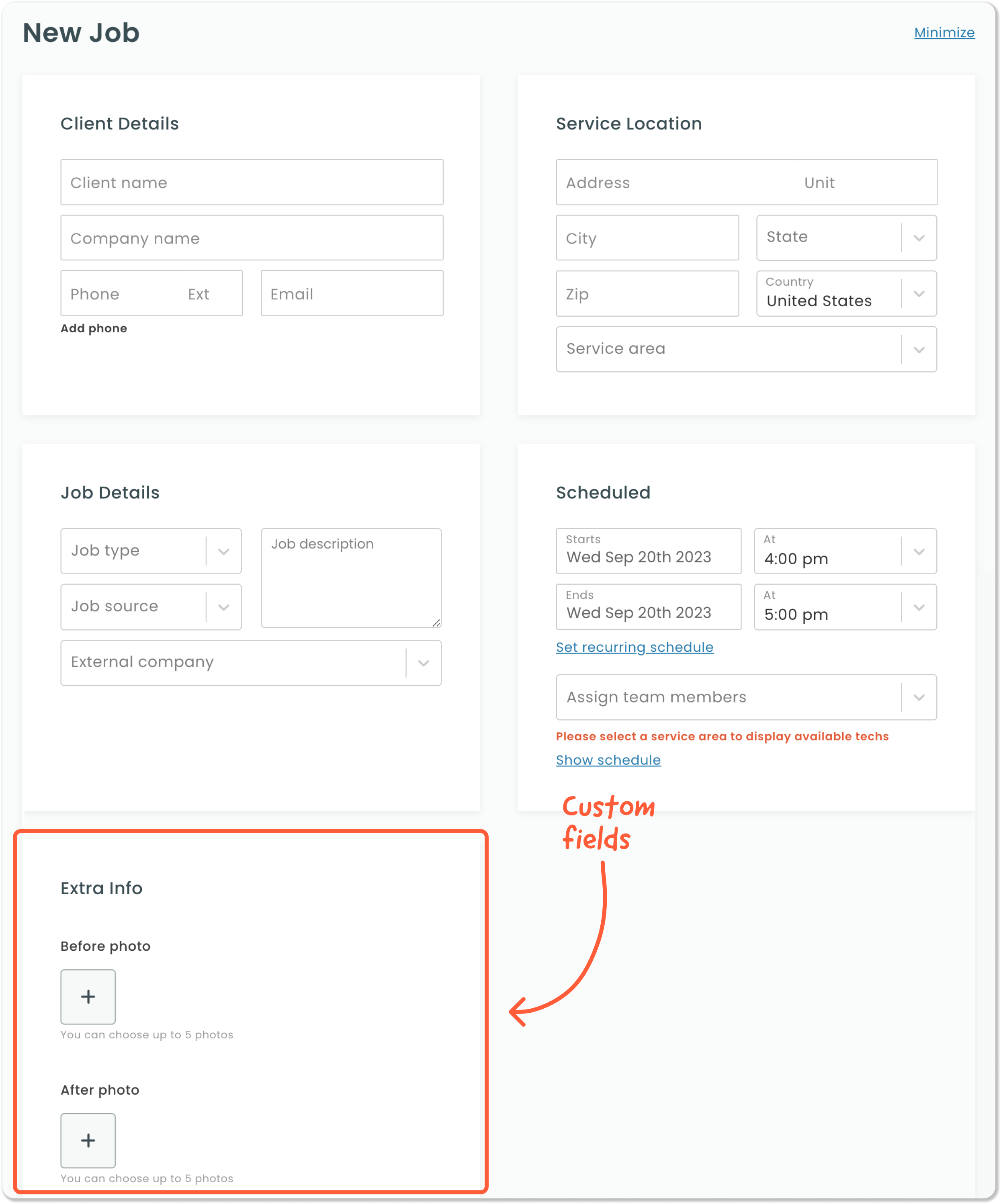Click Show schedule
This screenshot has width=1001, height=1204.
coord(608,760)
